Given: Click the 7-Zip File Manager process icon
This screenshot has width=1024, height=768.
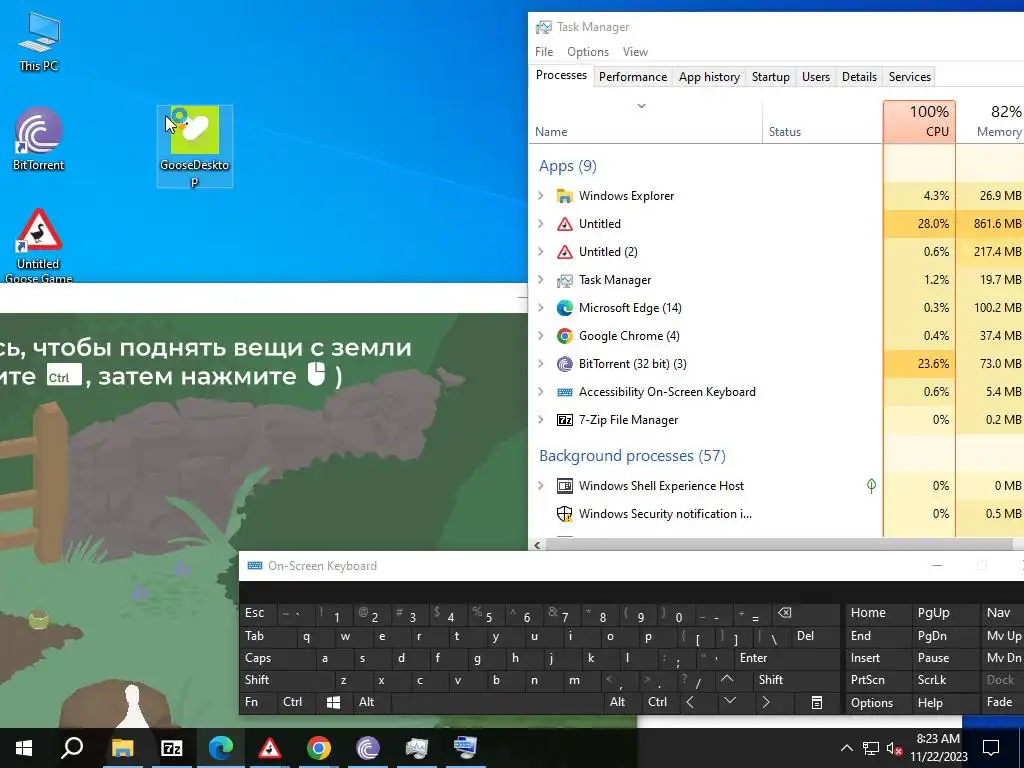Looking at the screenshot, I should coord(564,420).
